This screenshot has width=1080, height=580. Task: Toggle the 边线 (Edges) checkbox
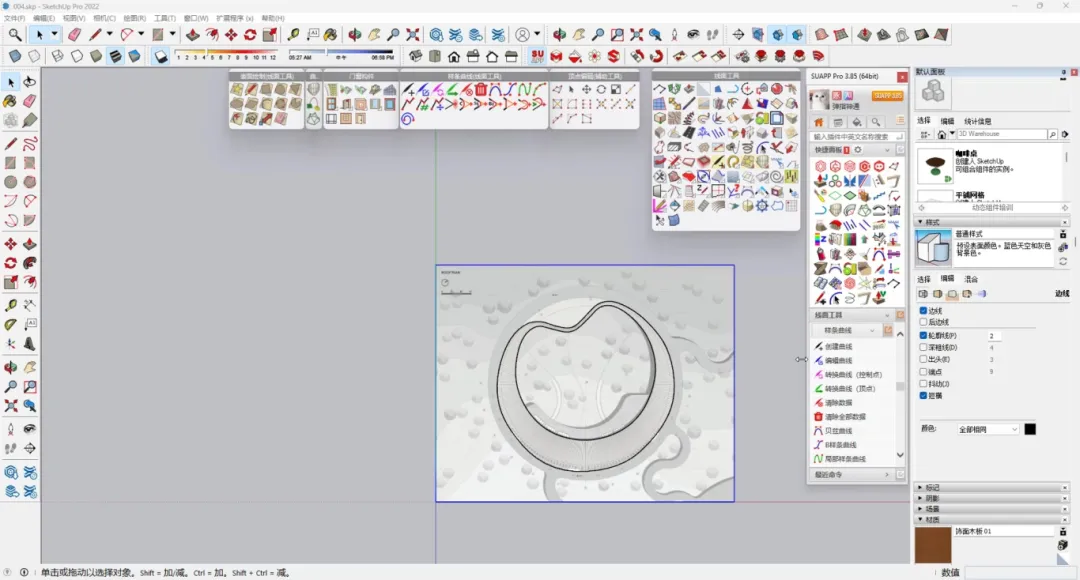click(x=923, y=311)
